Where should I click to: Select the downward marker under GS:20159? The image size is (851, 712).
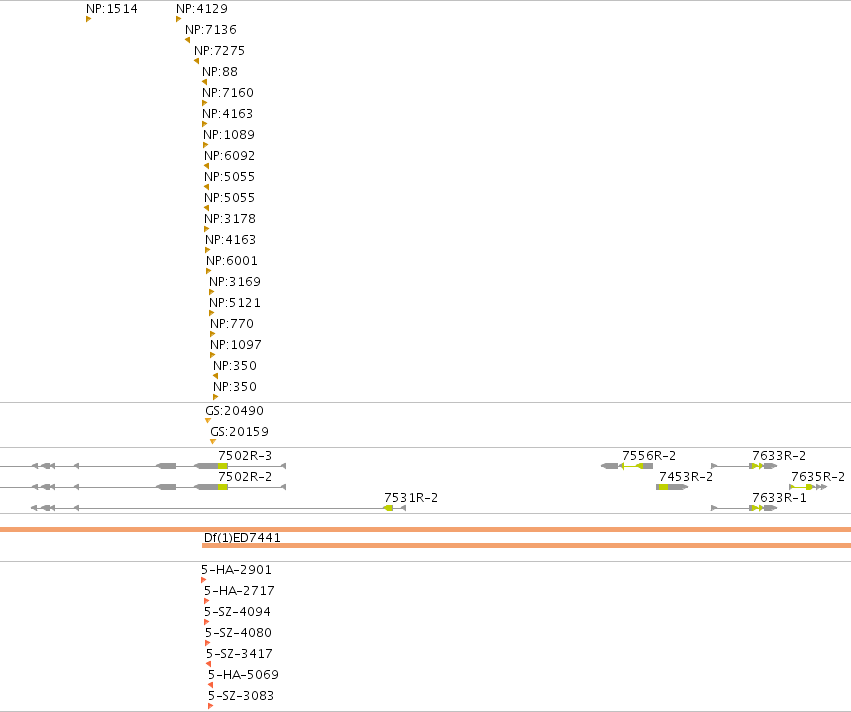coord(213,442)
